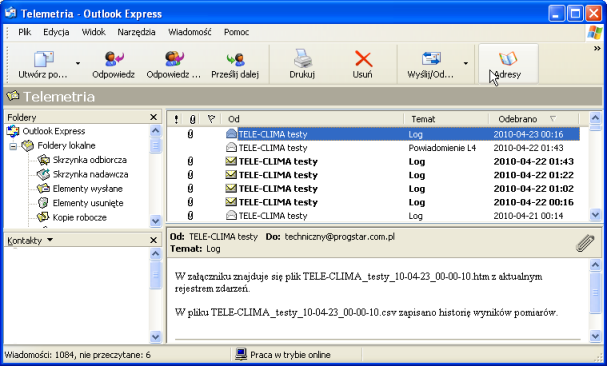Open the Kontakty dropdown menu
The width and height of the screenshot is (607, 366).
(x=50, y=240)
